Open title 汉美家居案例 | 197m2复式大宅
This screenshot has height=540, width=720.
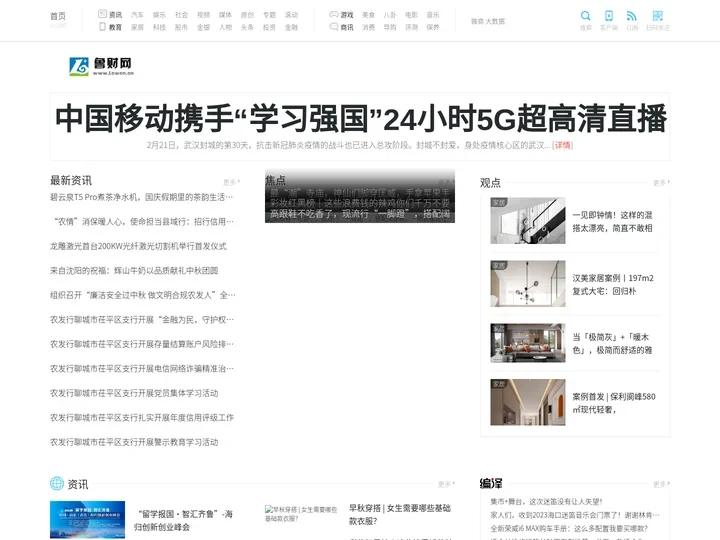[x=613, y=284]
